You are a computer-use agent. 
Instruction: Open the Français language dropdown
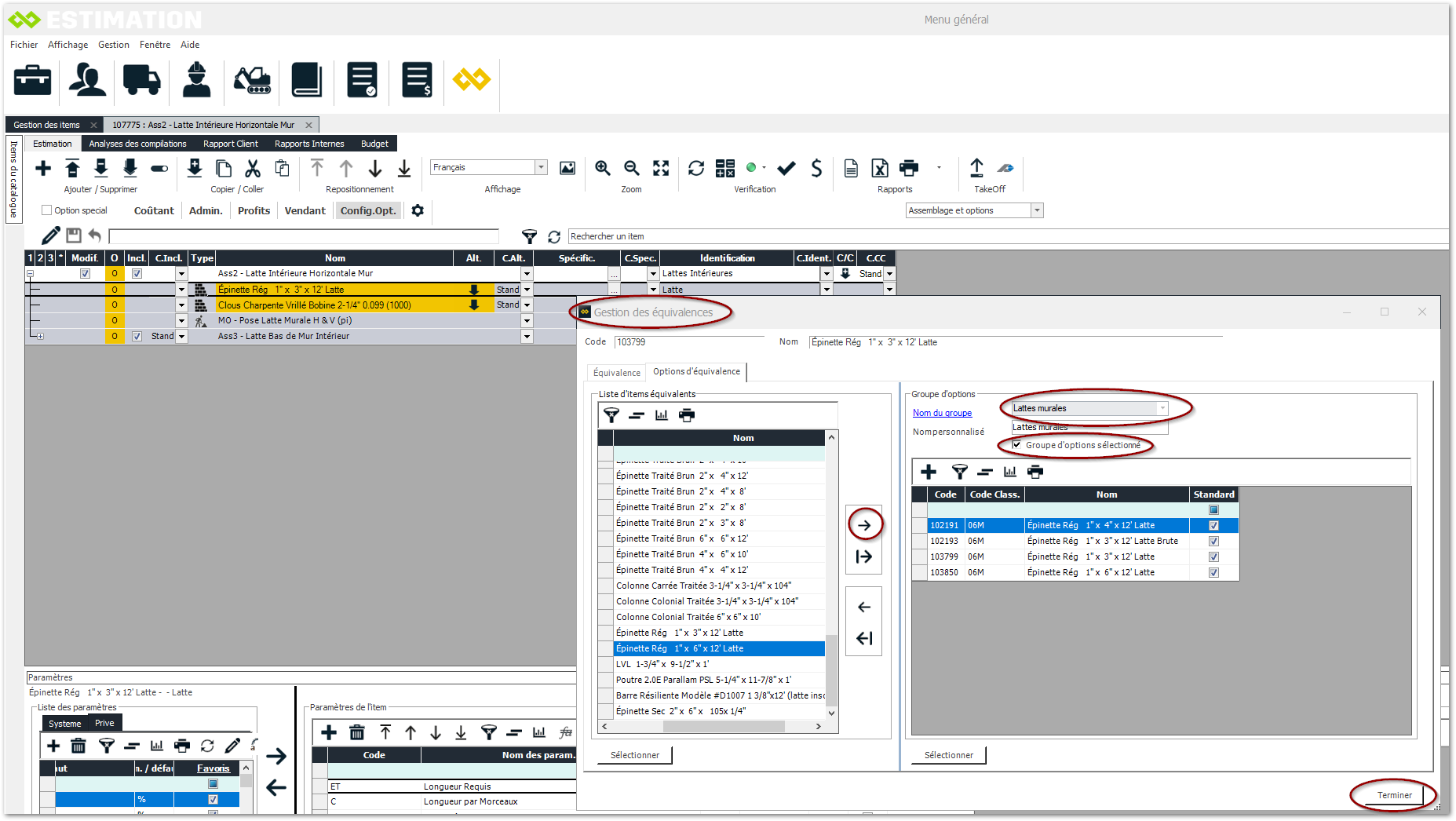(x=541, y=167)
